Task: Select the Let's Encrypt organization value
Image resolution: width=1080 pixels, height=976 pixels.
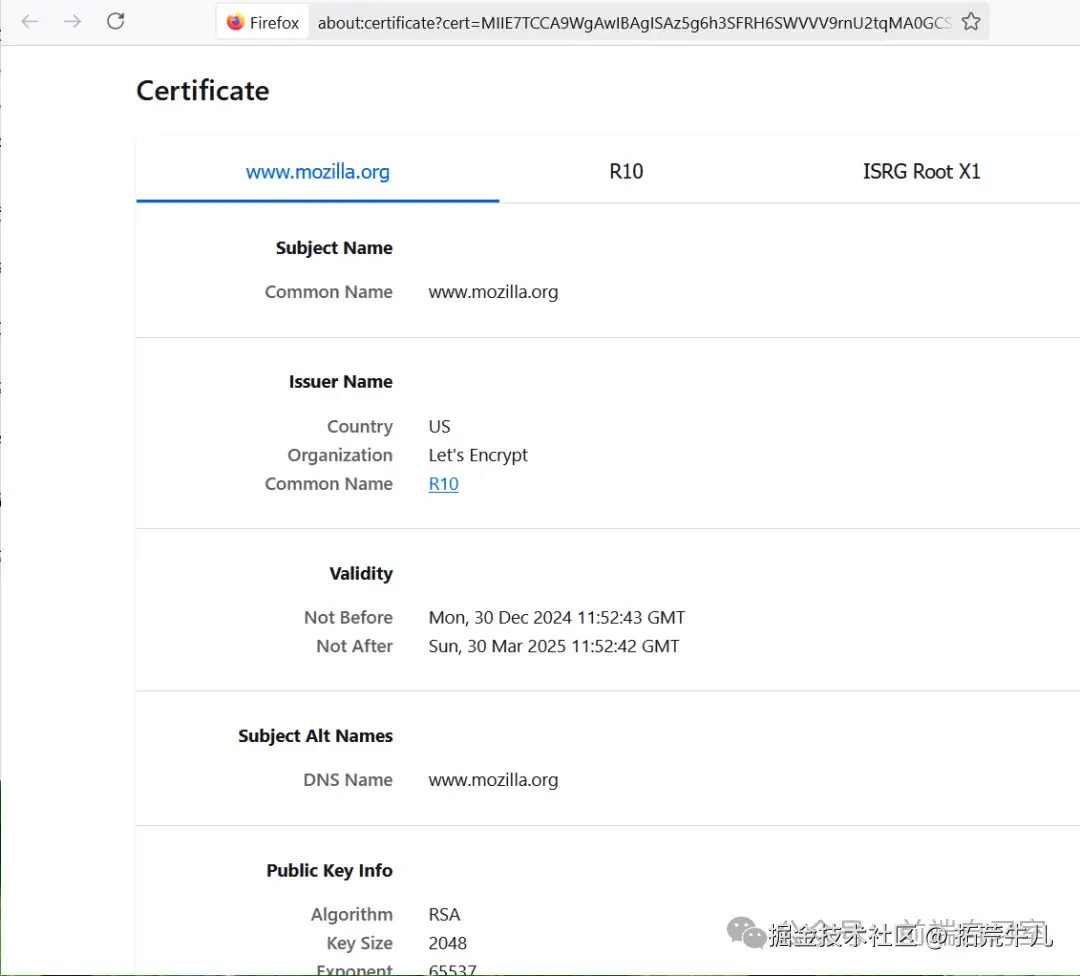Action: 478,455
